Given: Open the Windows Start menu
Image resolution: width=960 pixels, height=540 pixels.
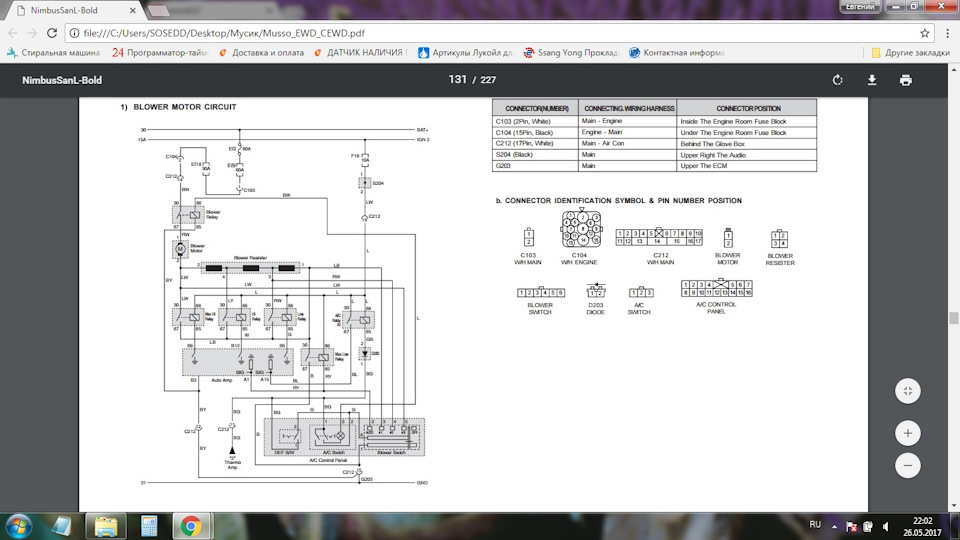Looking at the screenshot, I should pos(18,527).
